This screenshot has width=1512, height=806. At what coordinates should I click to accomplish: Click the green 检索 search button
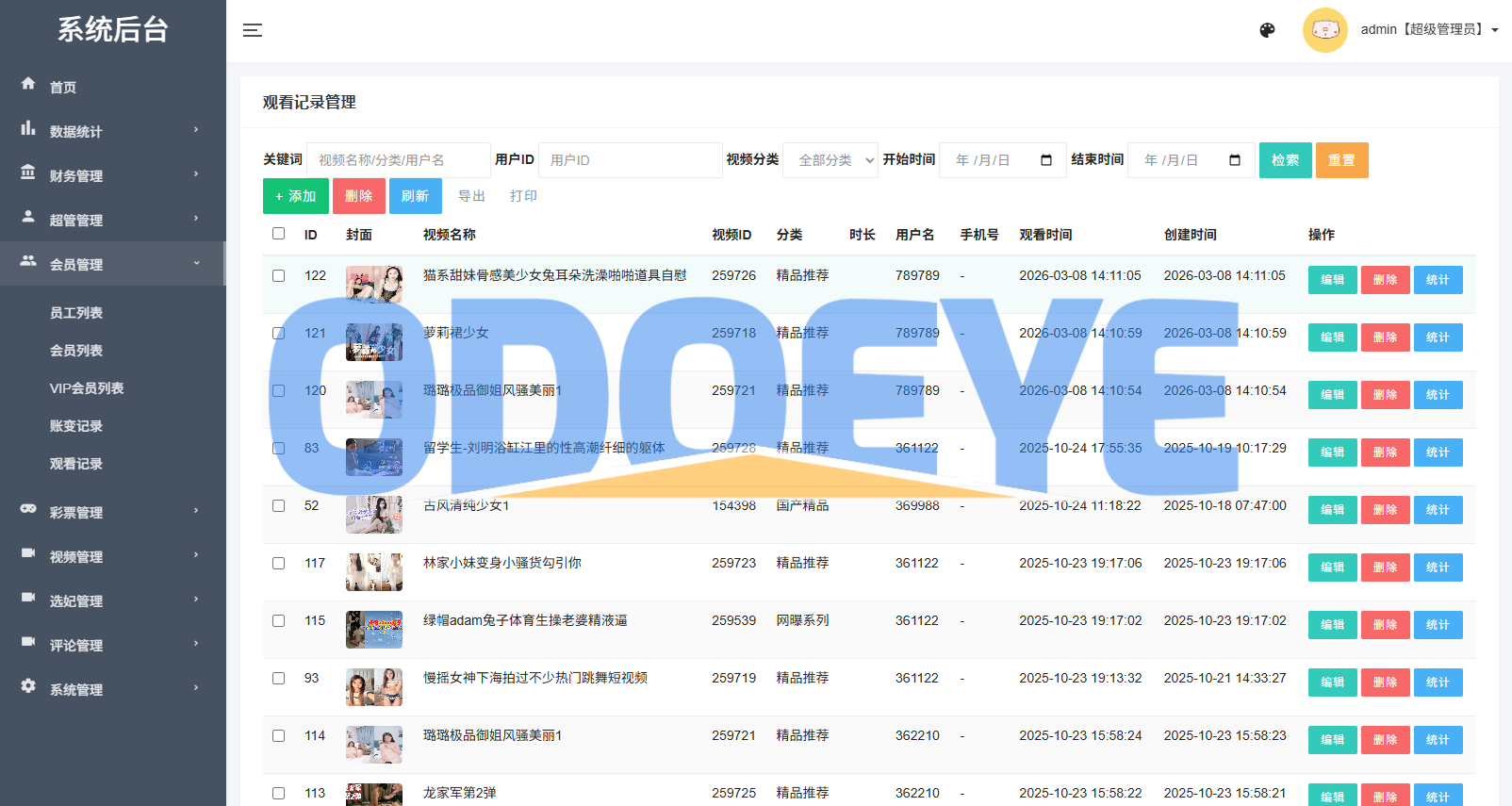coord(1285,160)
